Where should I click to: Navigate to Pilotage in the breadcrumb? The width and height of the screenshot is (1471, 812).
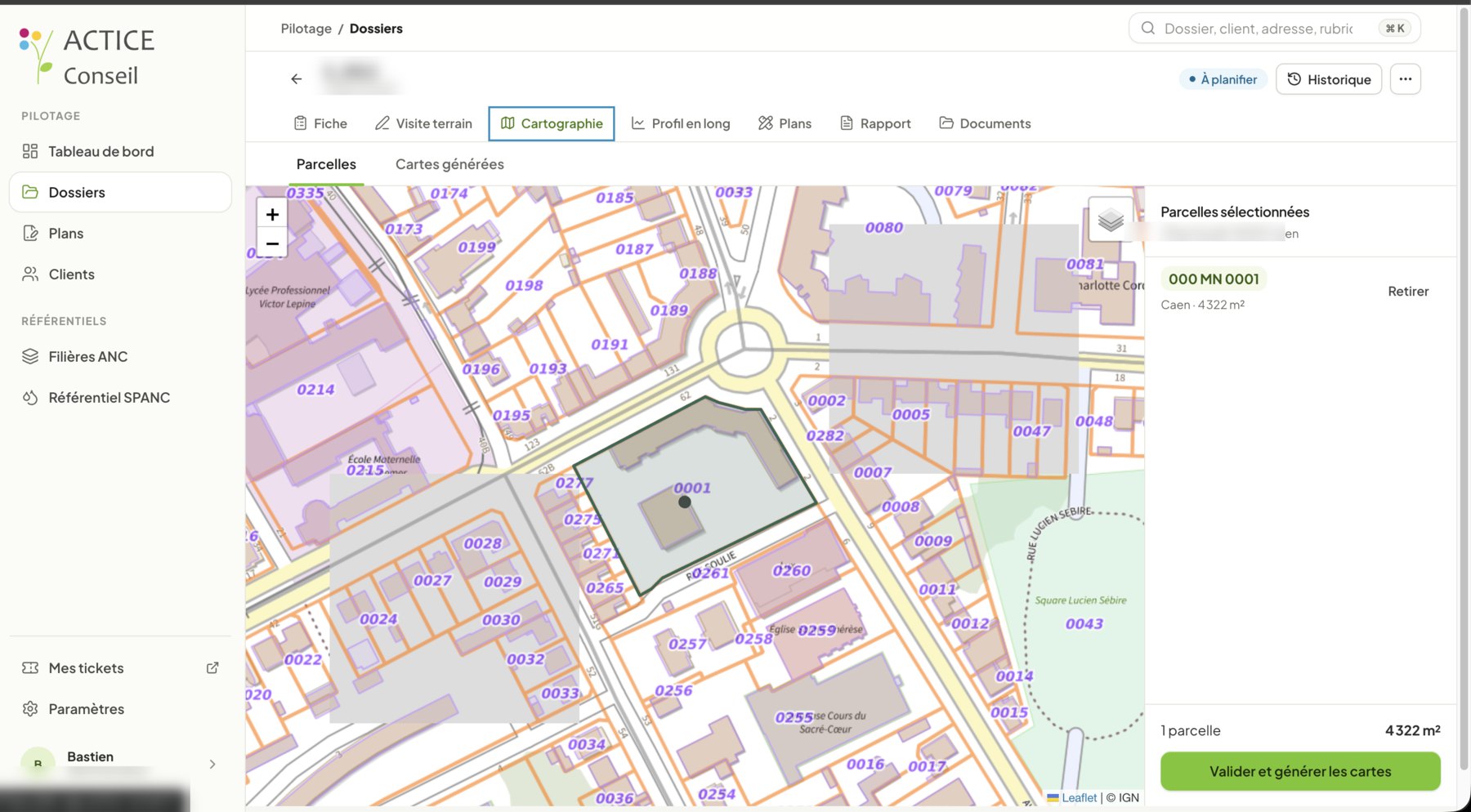coord(306,29)
